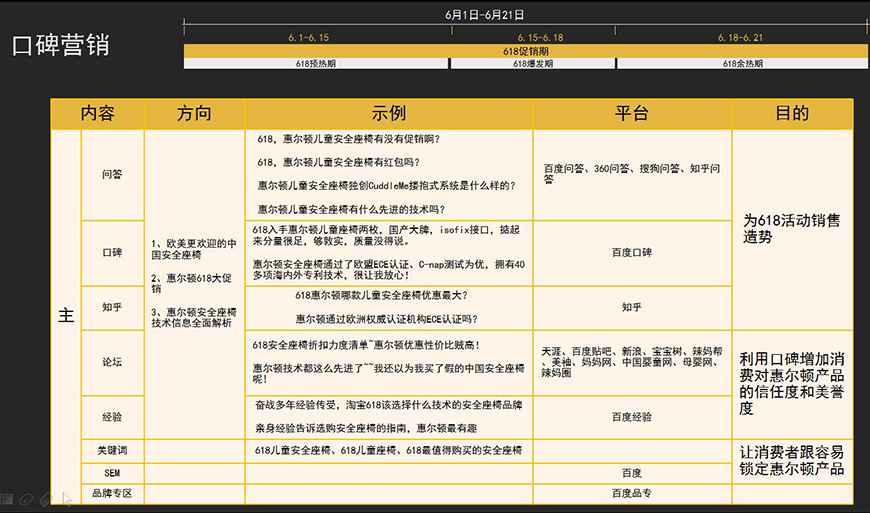Click the eraser icon in slideshow controls
The image size is (870, 513).
pos(45,498)
